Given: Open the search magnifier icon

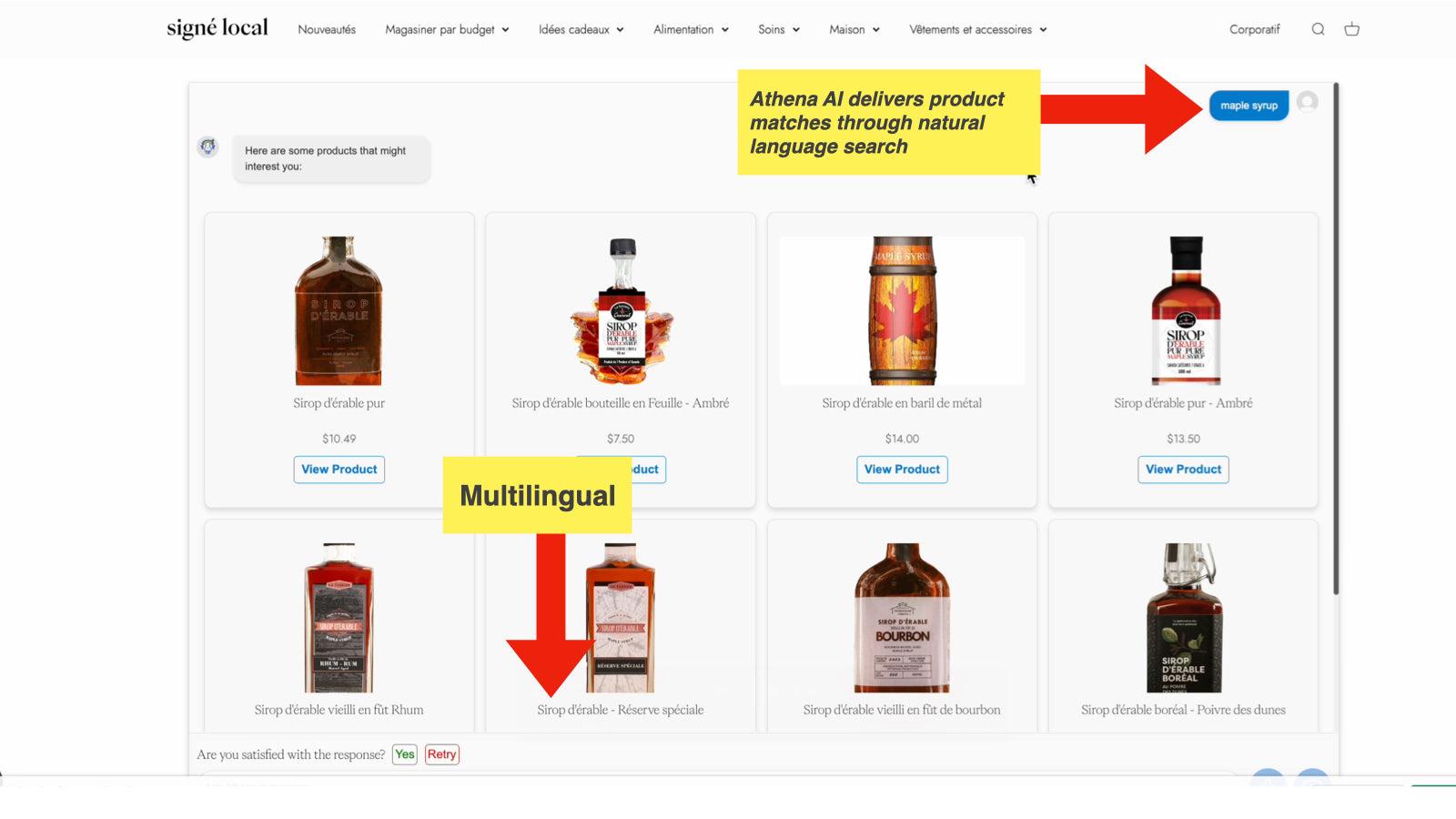Looking at the screenshot, I should point(1318,29).
